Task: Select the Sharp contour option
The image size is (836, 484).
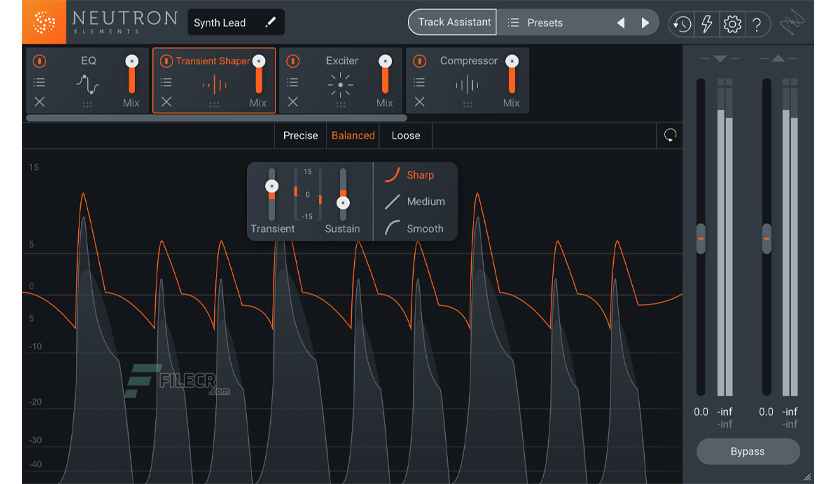Action: click(420, 175)
